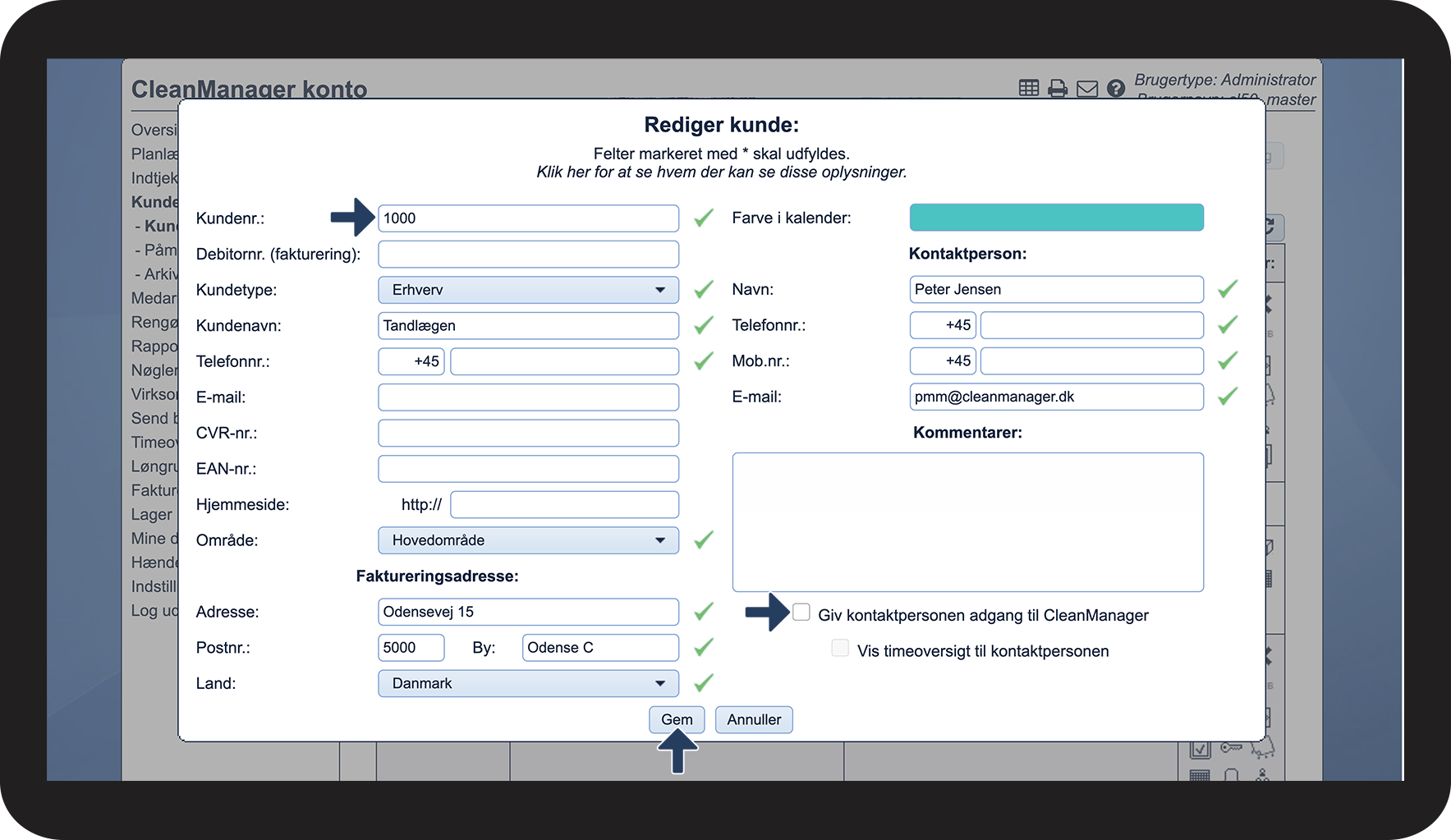The image size is (1451, 840).
Task: Open Indstillinger item in the sidebar
Action: pos(154,586)
